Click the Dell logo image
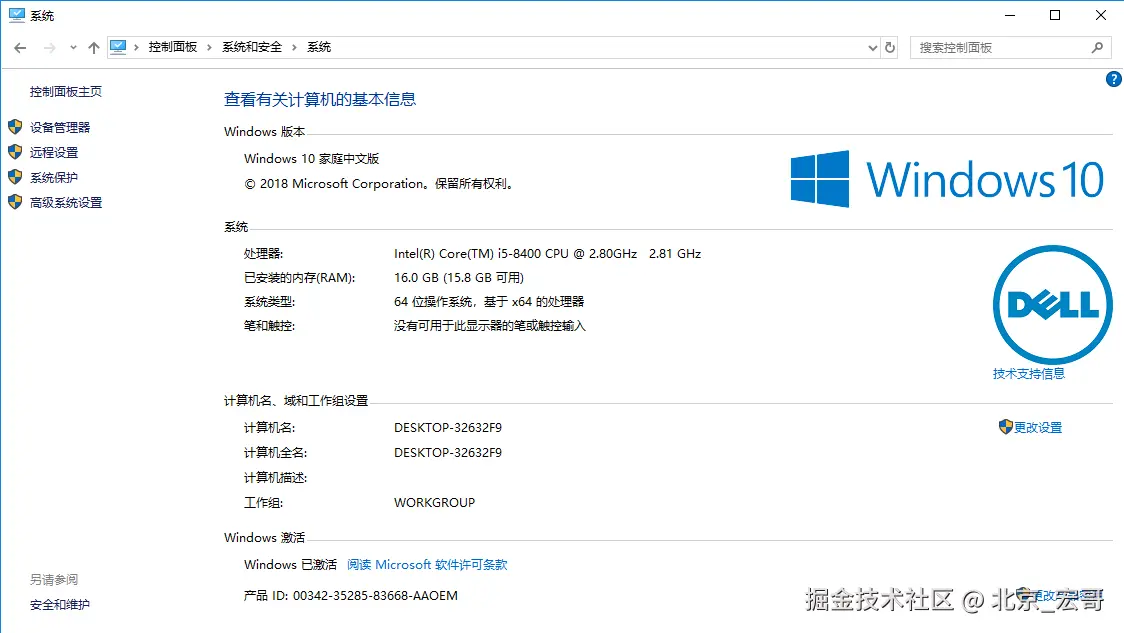 click(x=1052, y=305)
